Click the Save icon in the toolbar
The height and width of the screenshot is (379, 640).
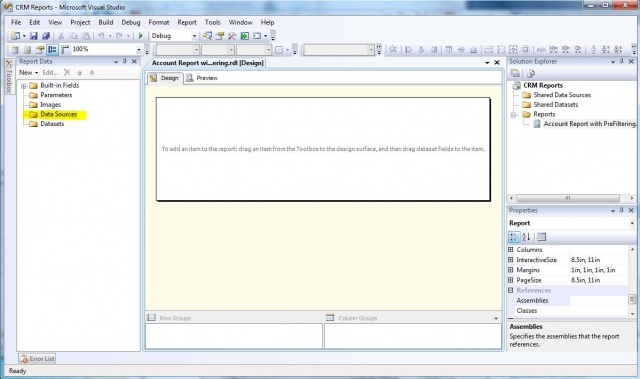pos(34,36)
